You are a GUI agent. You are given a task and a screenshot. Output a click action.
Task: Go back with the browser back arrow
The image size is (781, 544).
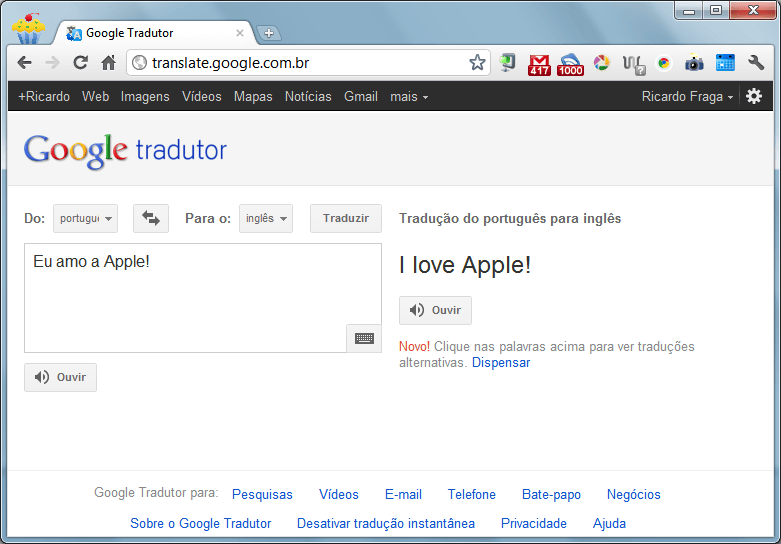click(x=24, y=63)
